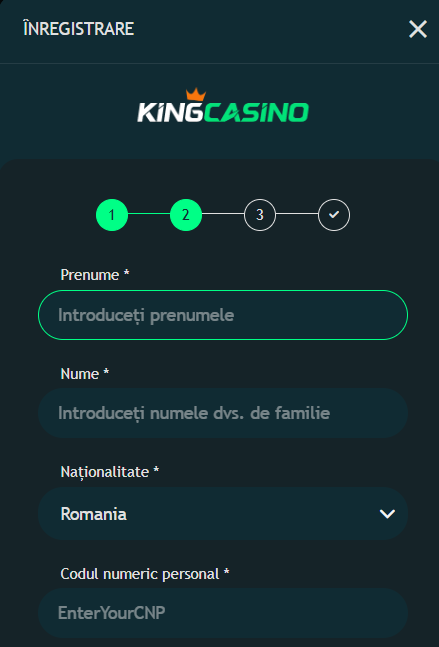Open the Naționalitate dropdown showing Romania

tap(223, 514)
